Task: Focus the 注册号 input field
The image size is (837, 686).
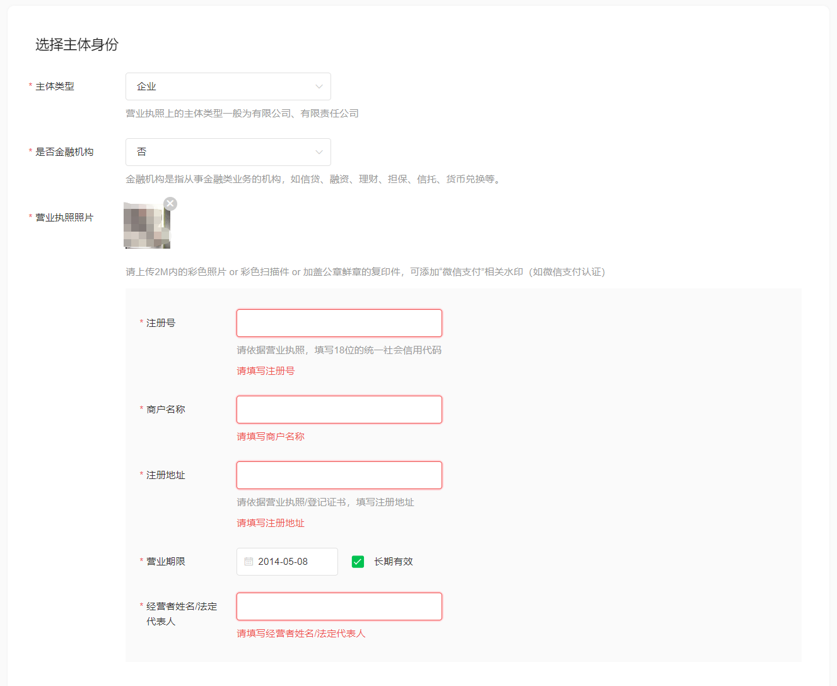Action: [339, 323]
